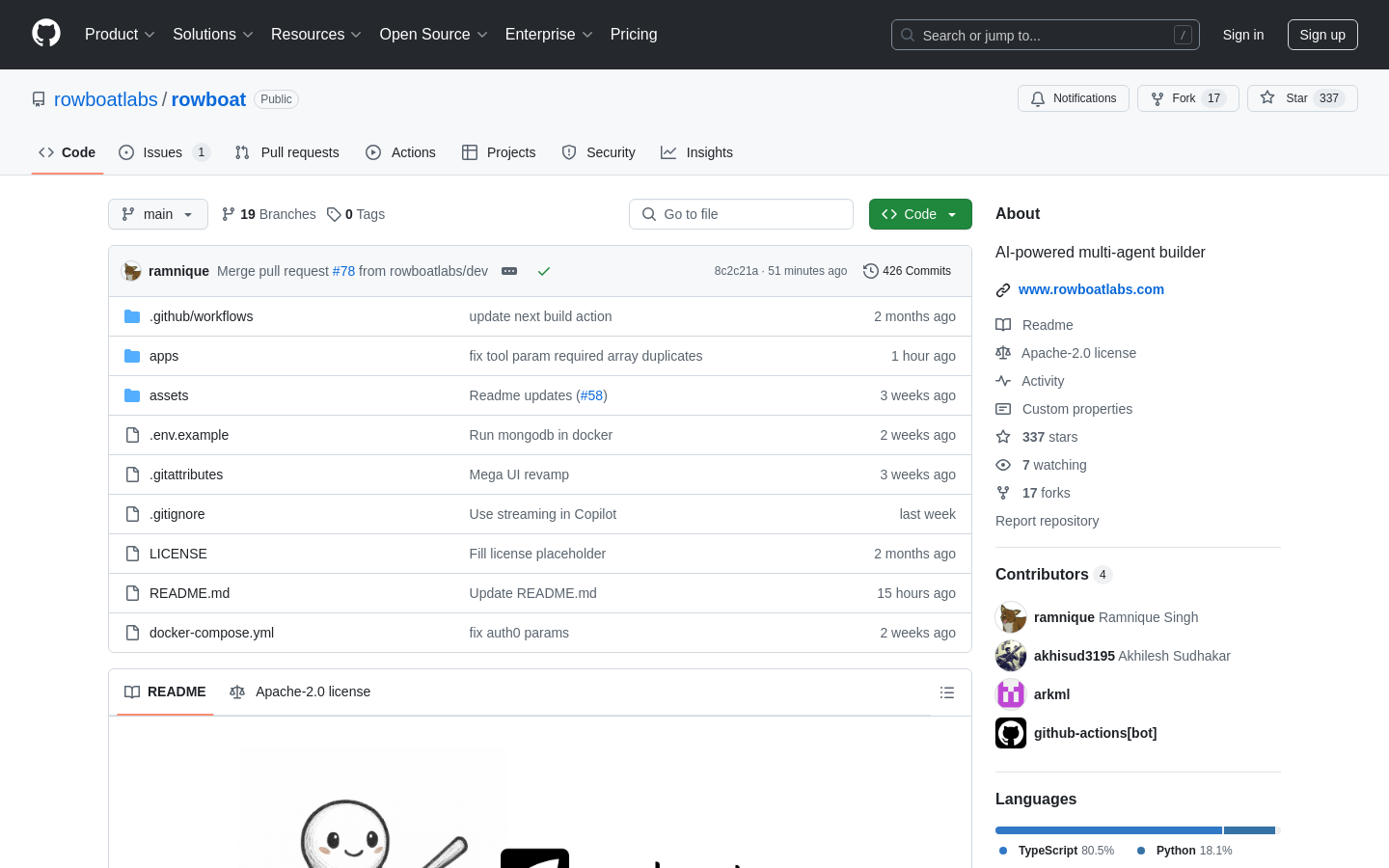Click the bell icon in Notifications
This screenshot has width=1389, height=868.
tap(1038, 98)
